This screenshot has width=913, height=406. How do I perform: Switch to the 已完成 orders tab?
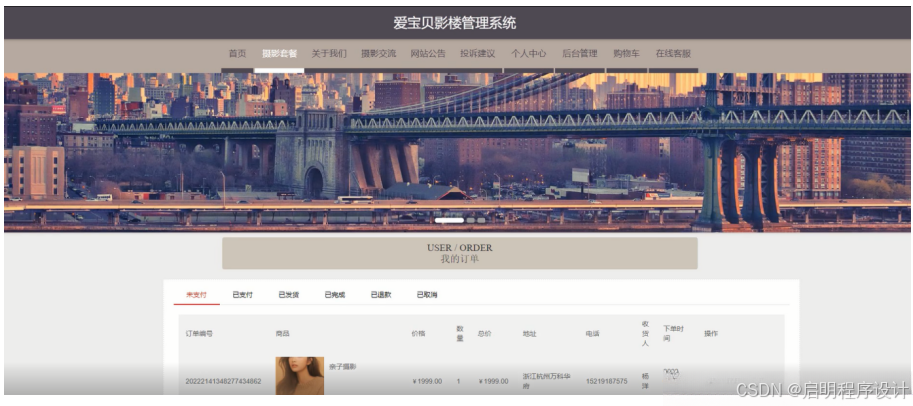[334, 295]
